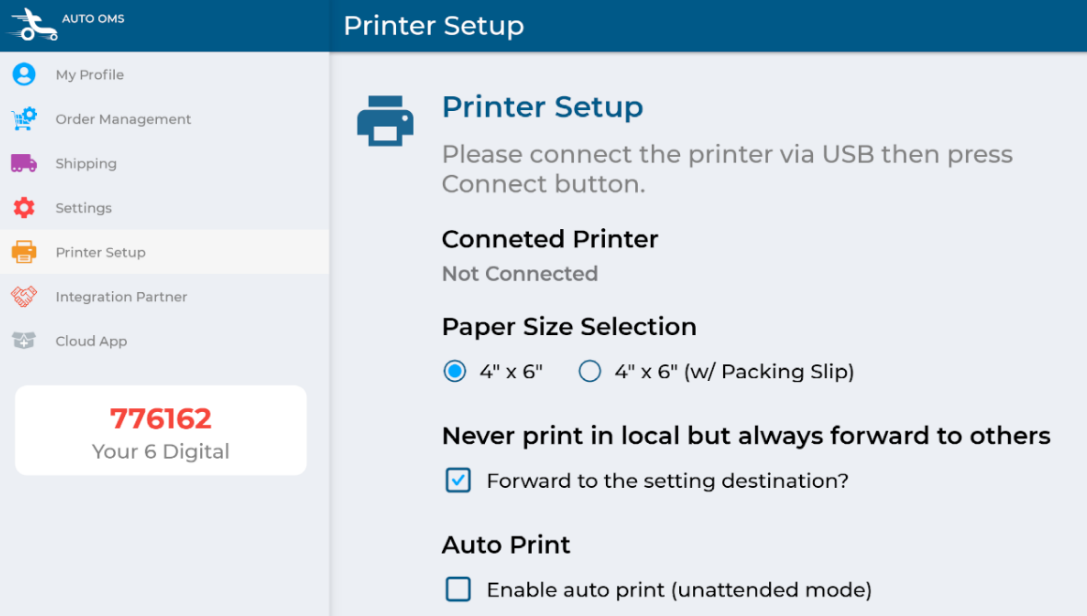Click the My Profile user icon
This screenshot has height=616, width=1087.
(24, 75)
